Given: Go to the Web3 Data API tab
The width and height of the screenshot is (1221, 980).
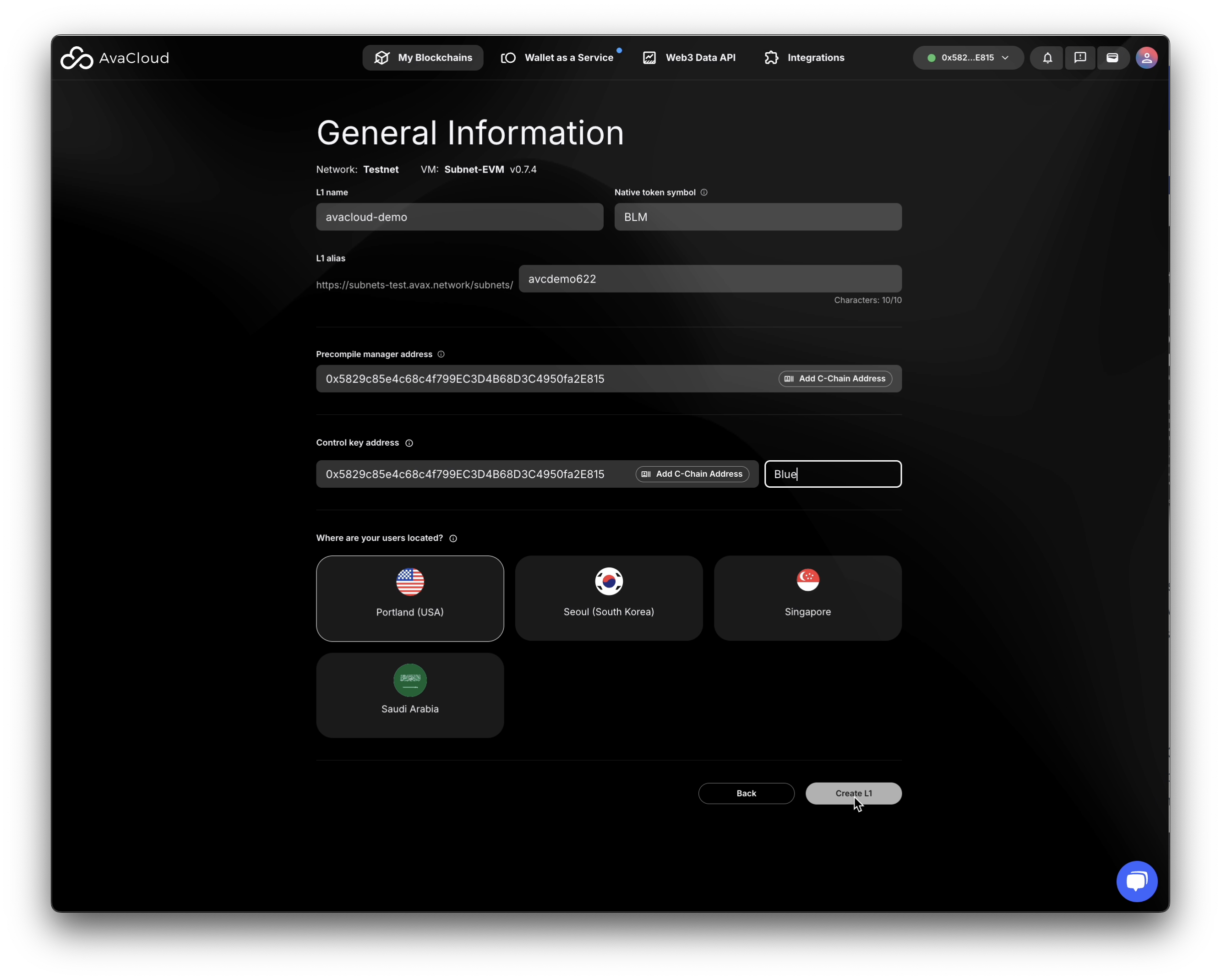Looking at the screenshot, I should tap(689, 58).
